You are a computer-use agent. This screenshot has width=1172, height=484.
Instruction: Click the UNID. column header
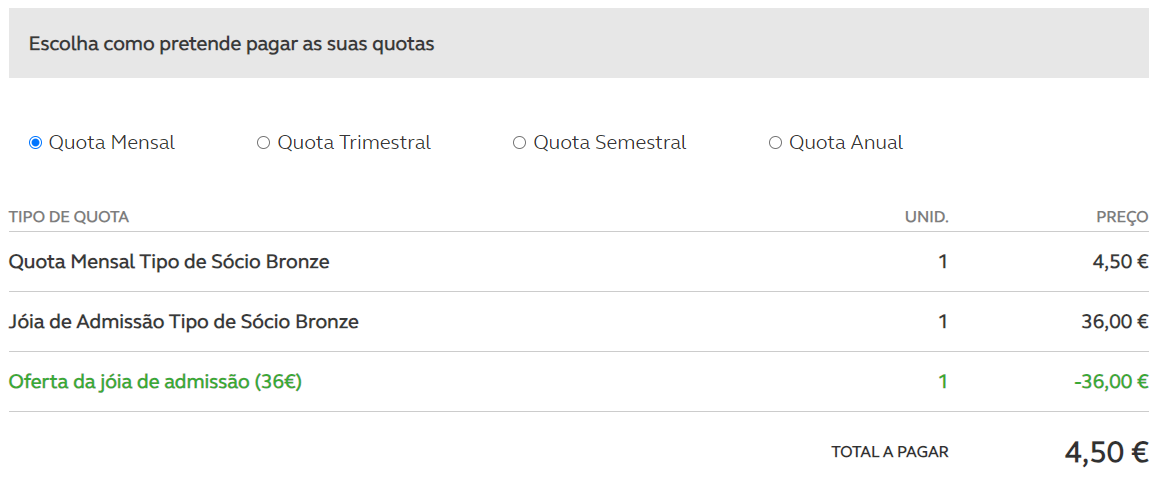926,217
